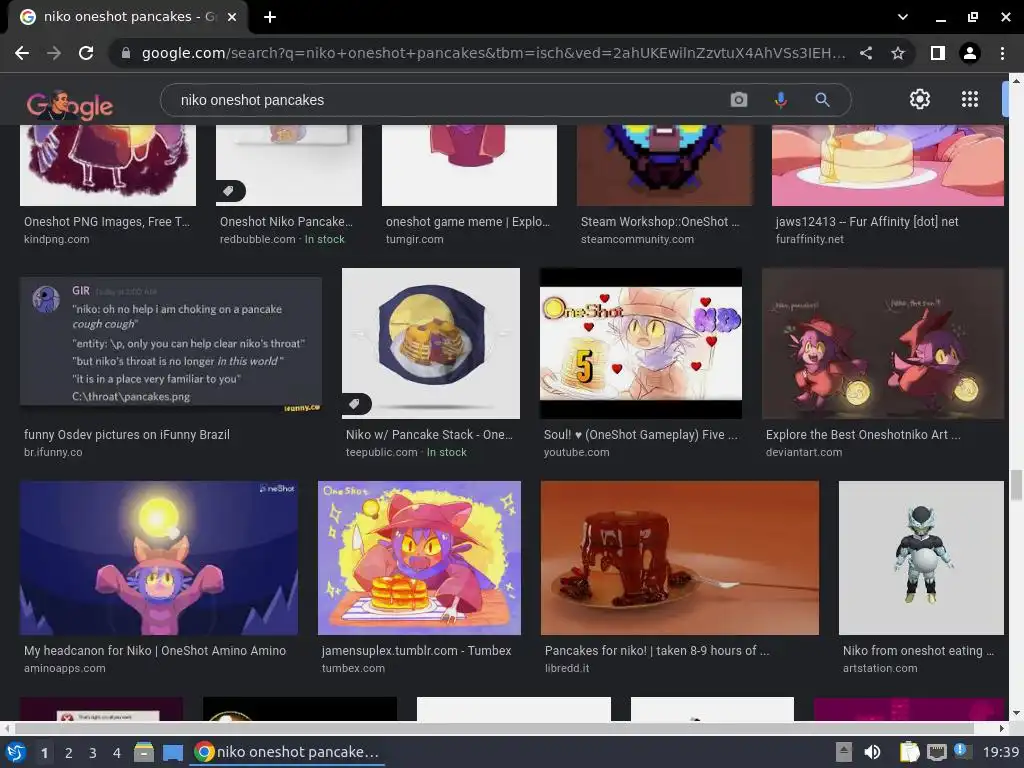Screen dimensions: 1024x768
Task: Open Google quick settings gear
Action: click(920, 99)
